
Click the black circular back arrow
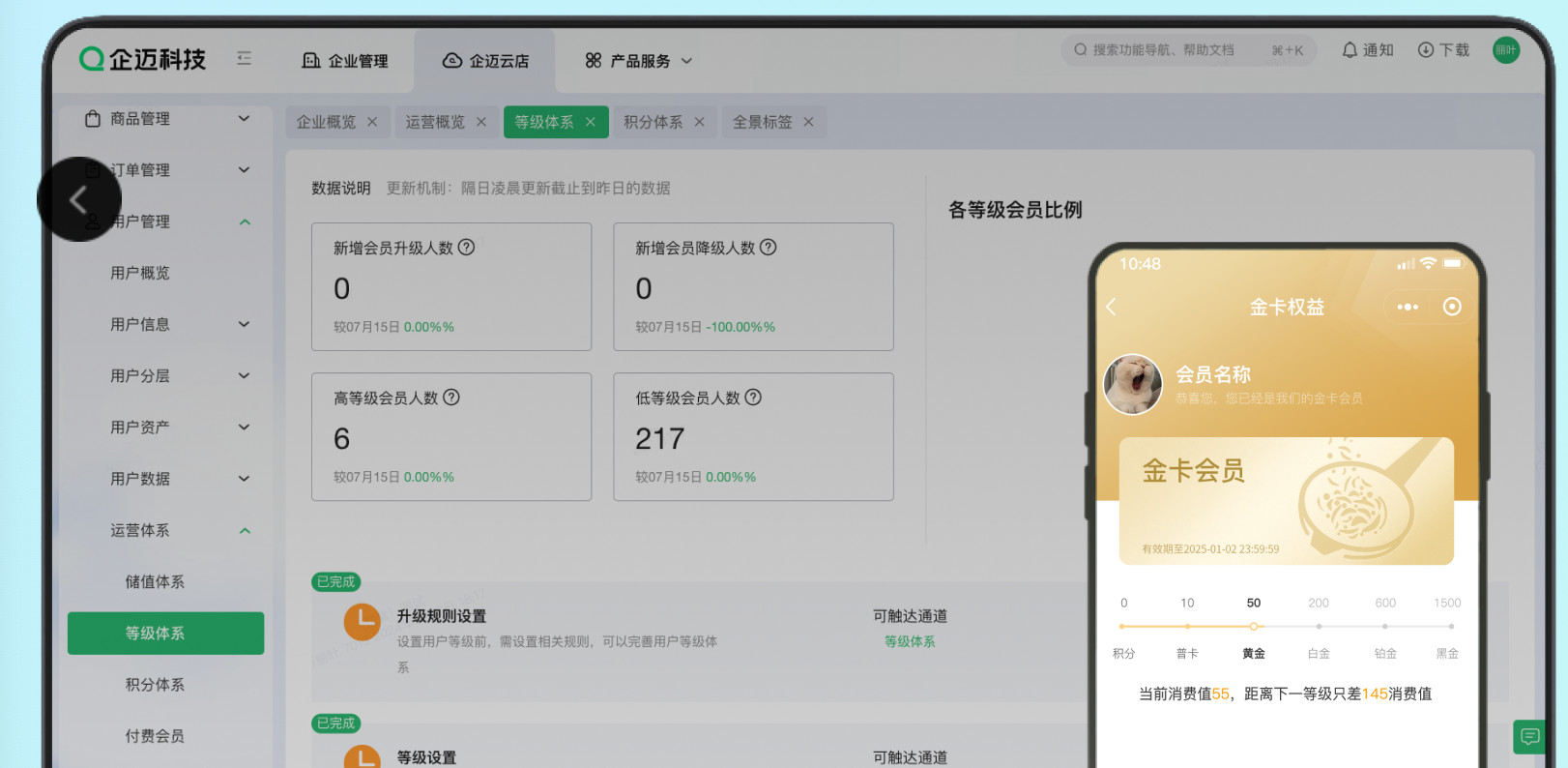[x=79, y=199]
